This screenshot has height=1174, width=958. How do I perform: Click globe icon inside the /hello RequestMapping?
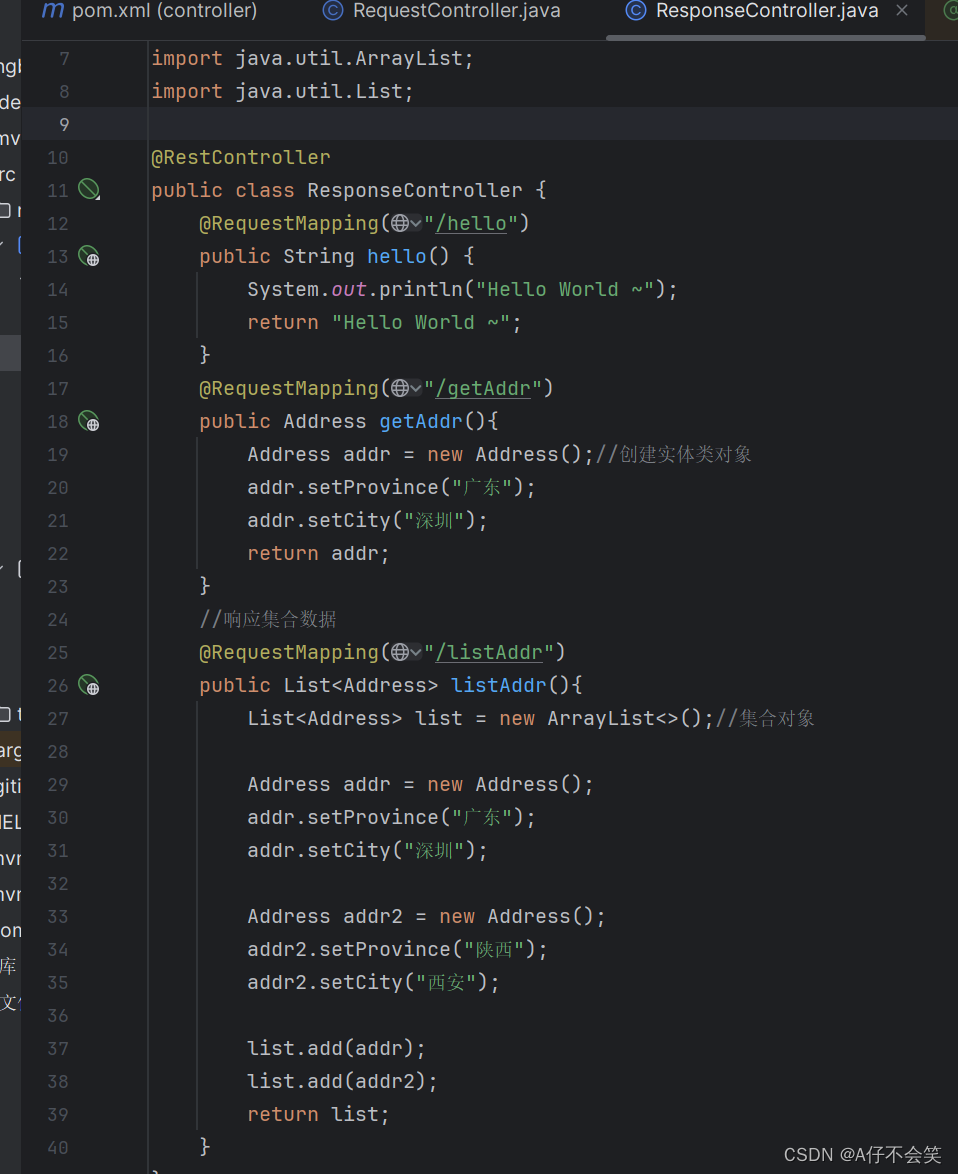point(402,222)
